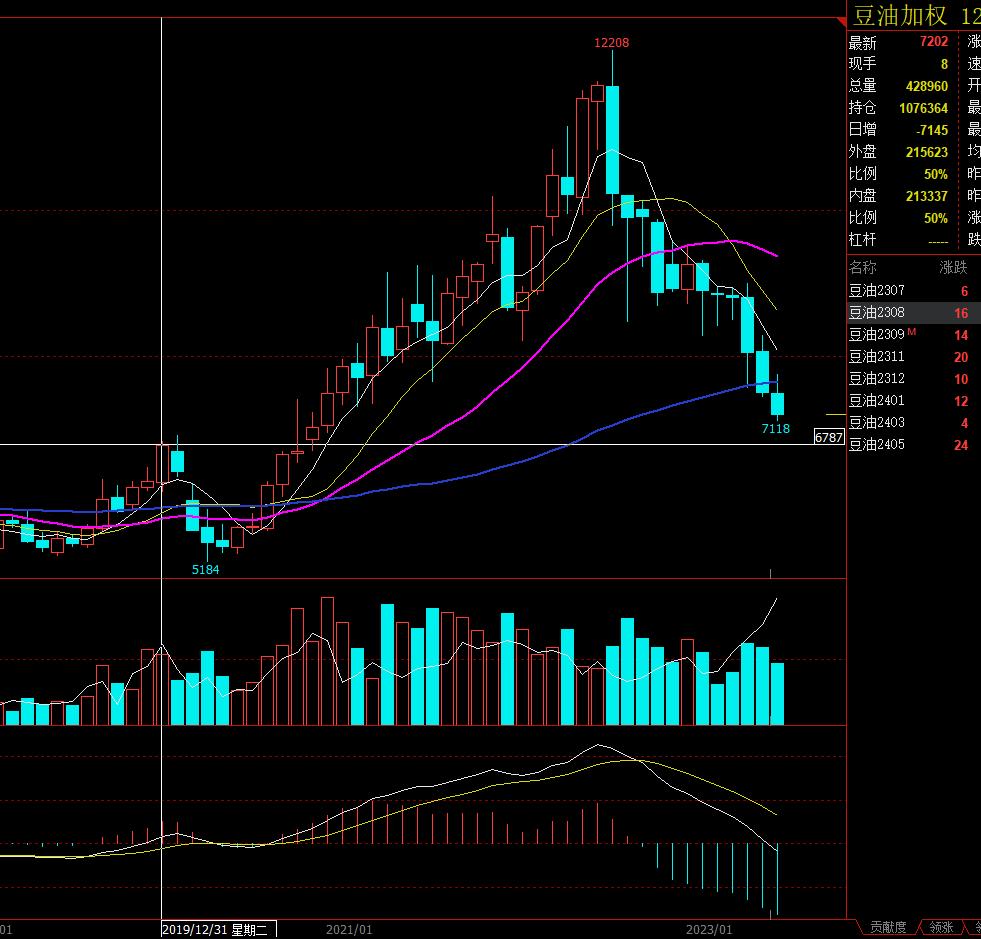The width and height of the screenshot is (981, 939).
Task: Click the 7118 price label near last candle
Action: (x=775, y=428)
